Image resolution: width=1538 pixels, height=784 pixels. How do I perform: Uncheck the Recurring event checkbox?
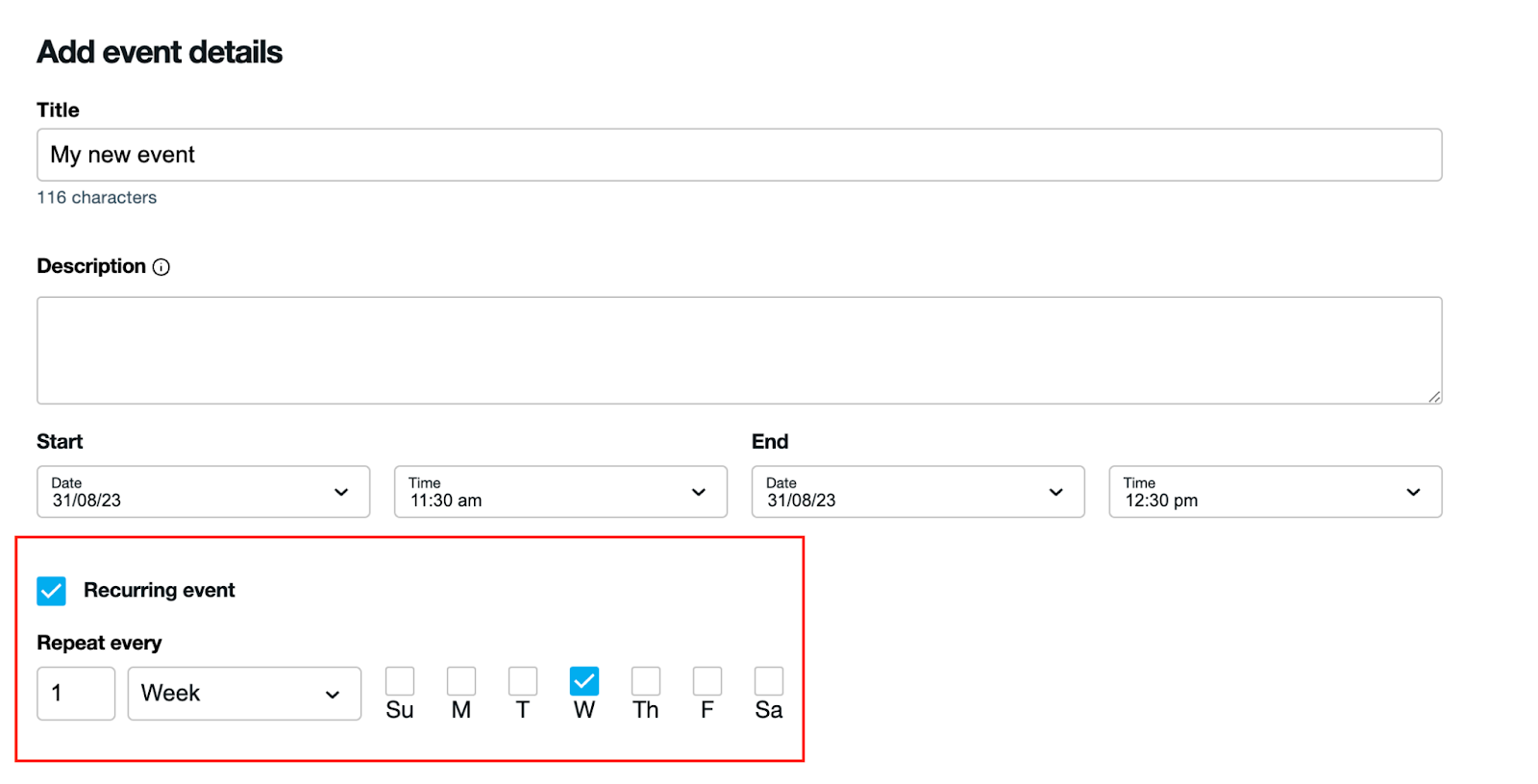52,591
